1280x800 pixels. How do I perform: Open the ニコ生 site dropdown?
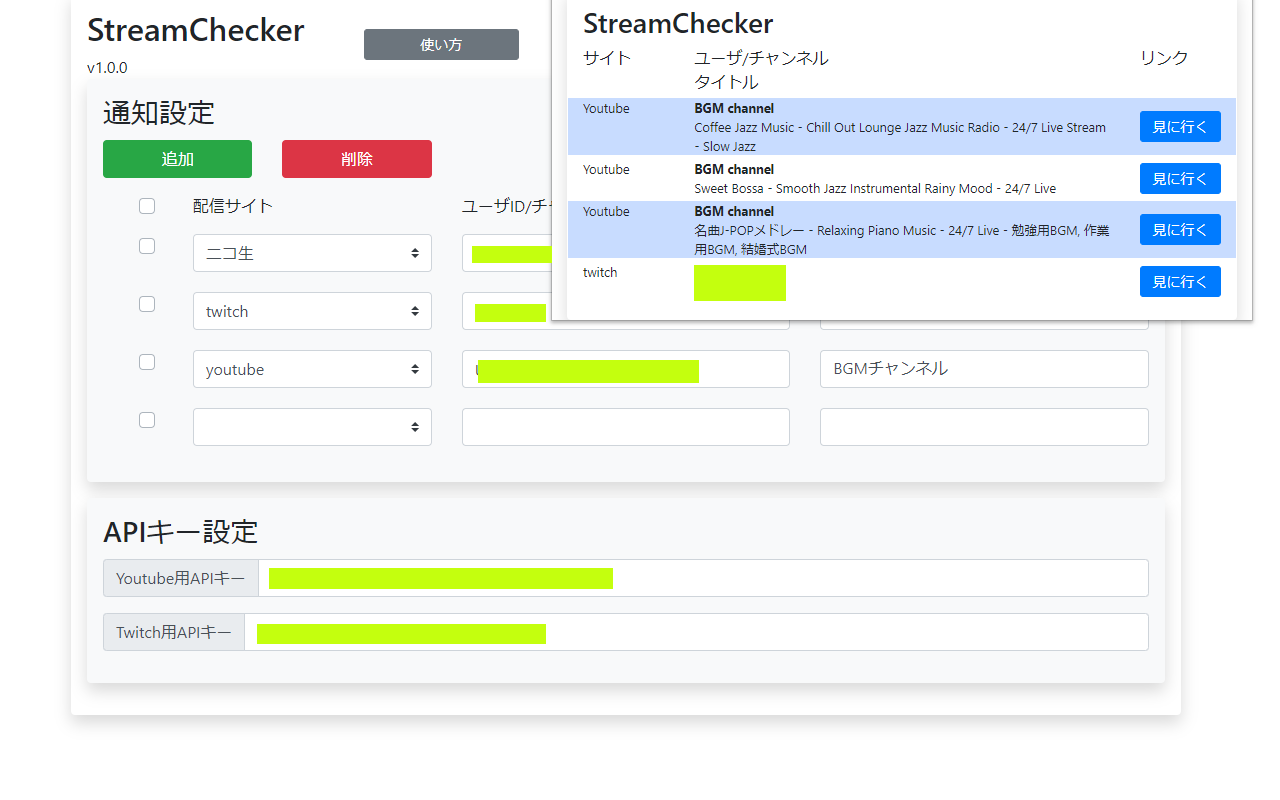point(312,253)
